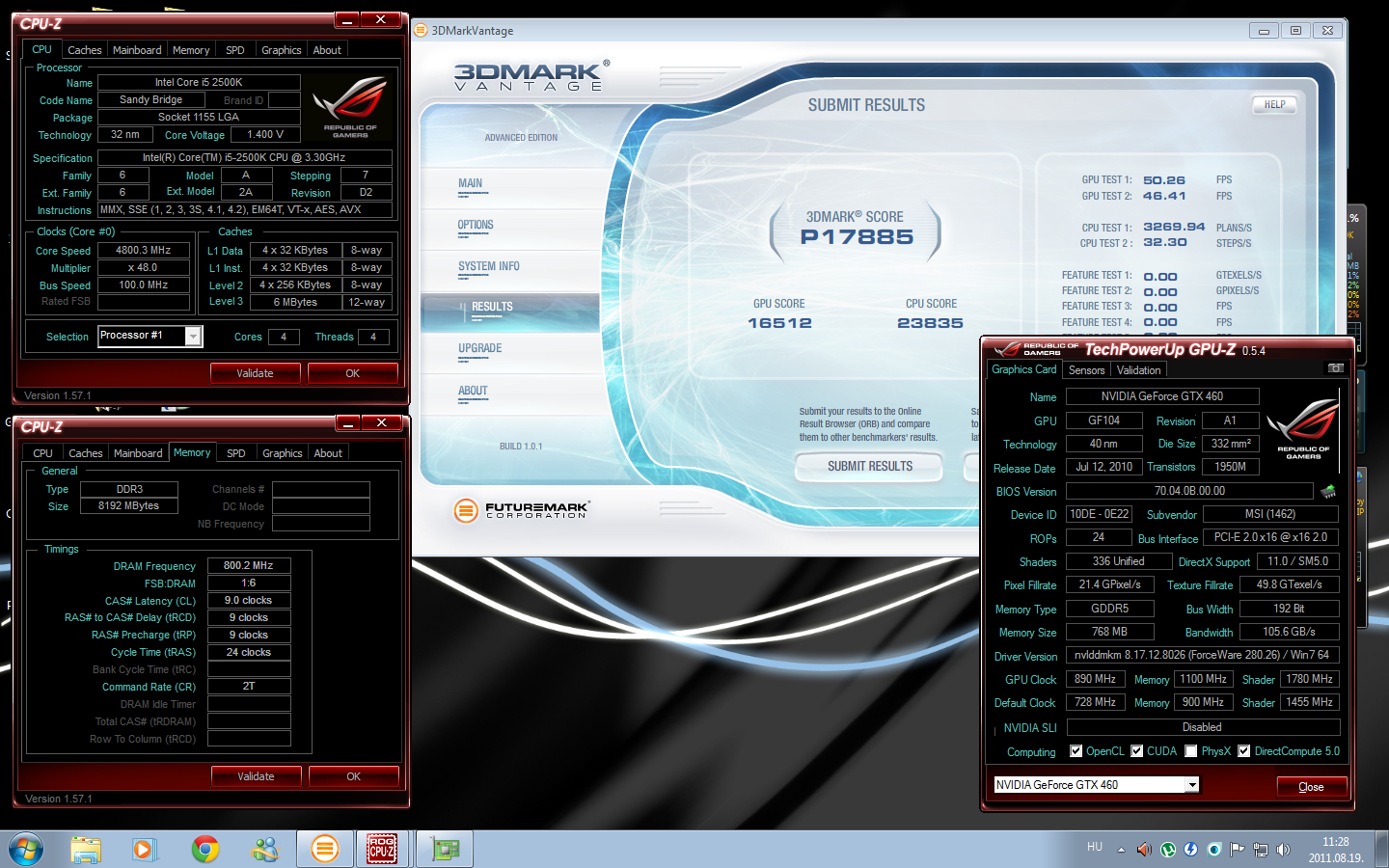Click SUBMIT RESULTS button in 3DMark Vantage
This screenshot has height=868, width=1389.
point(869,467)
